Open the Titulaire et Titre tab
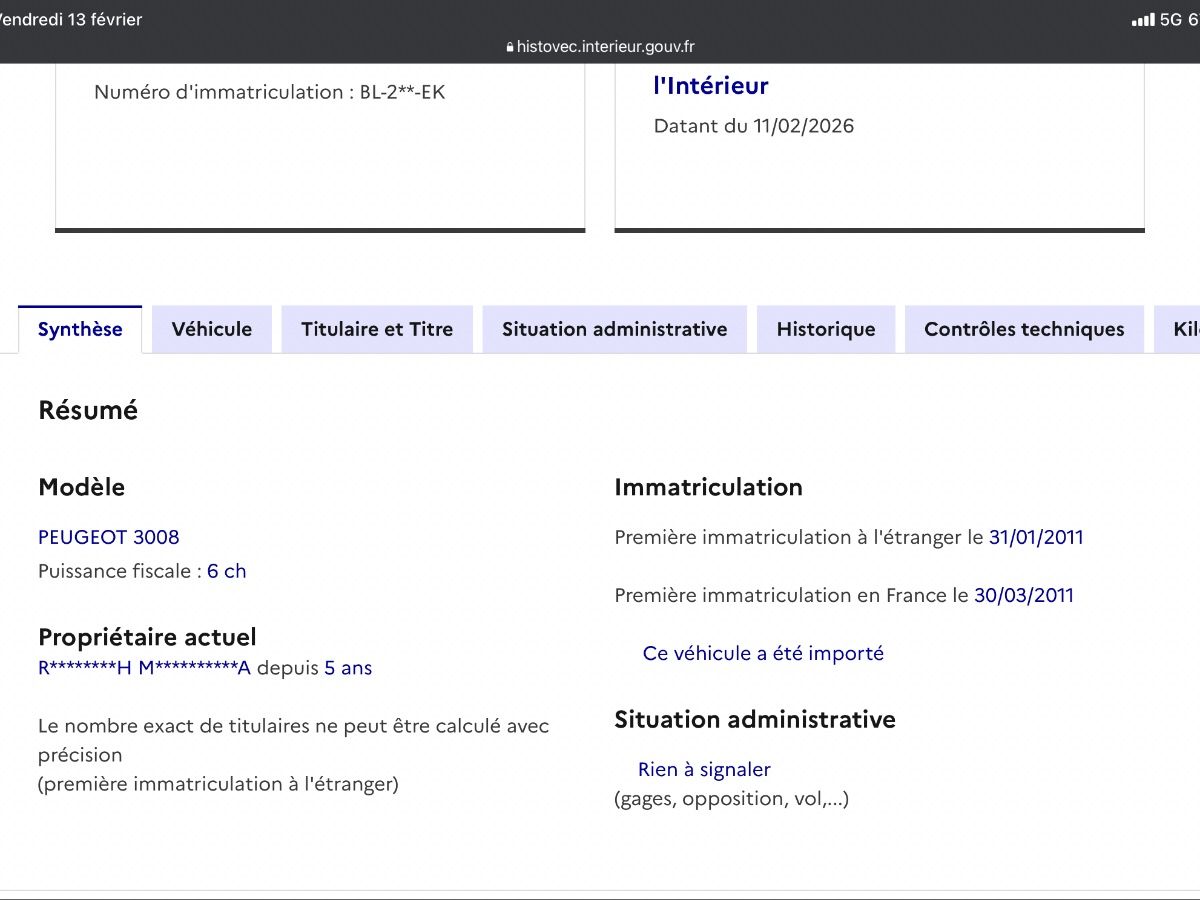The image size is (1200, 900). click(x=377, y=330)
